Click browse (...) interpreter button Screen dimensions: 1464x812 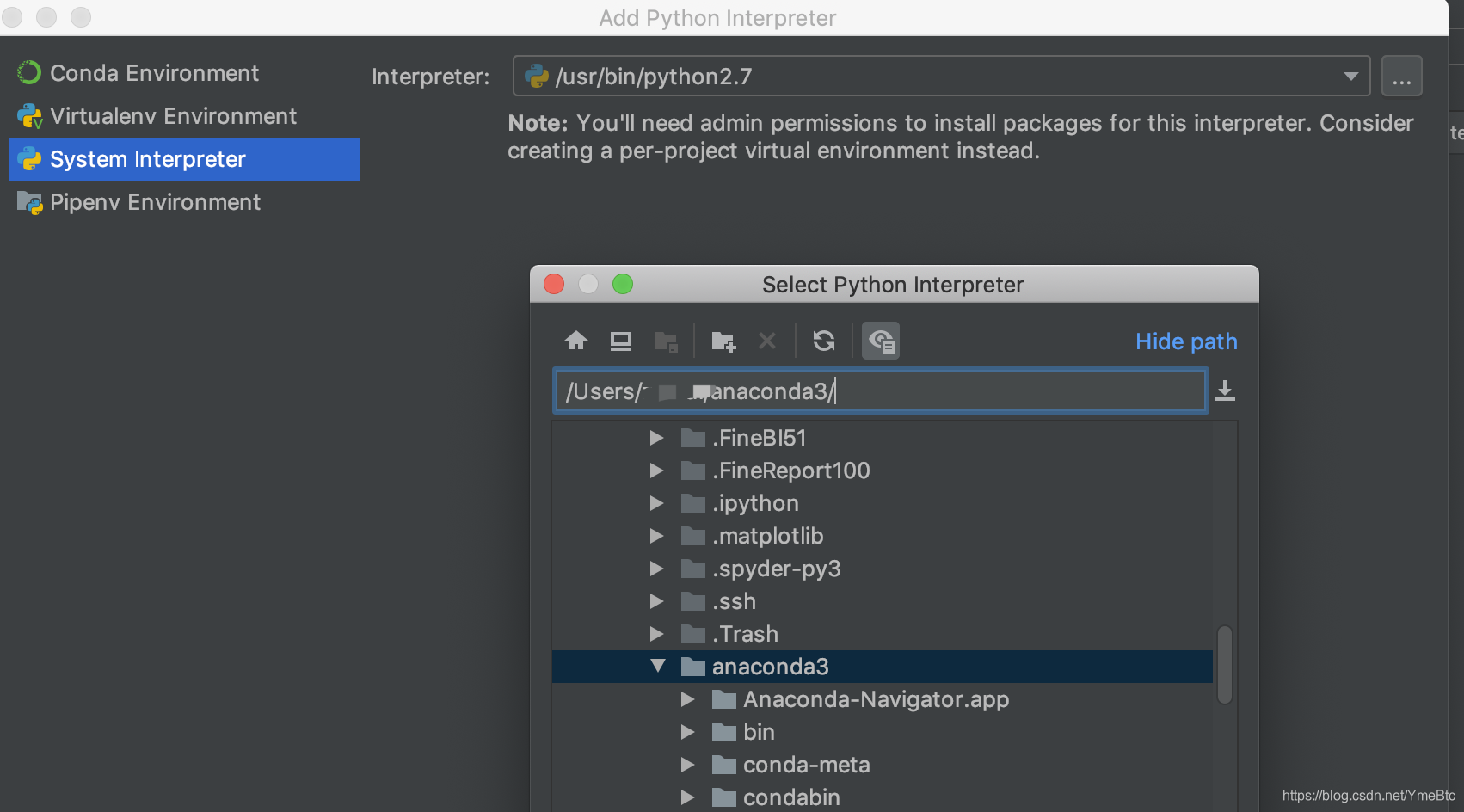1402,77
